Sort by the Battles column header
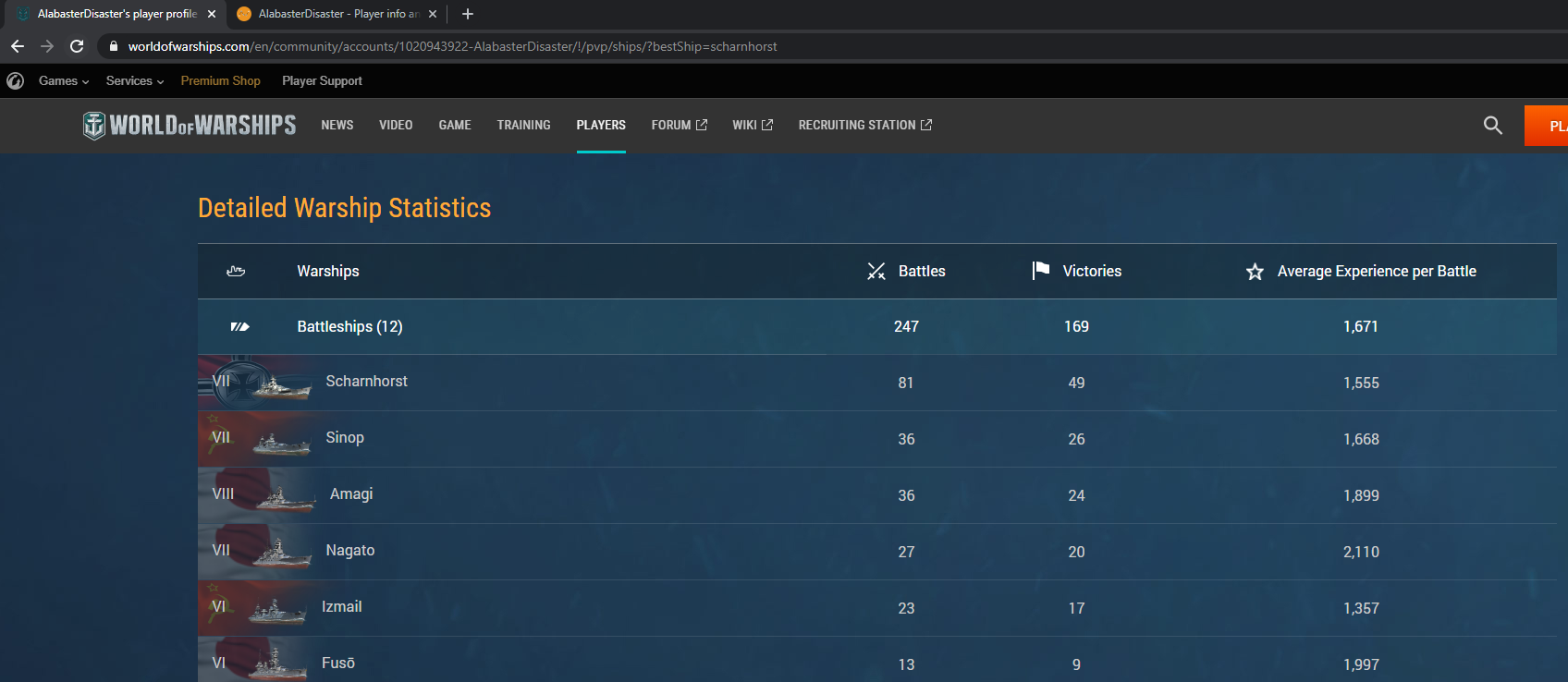 tap(922, 271)
